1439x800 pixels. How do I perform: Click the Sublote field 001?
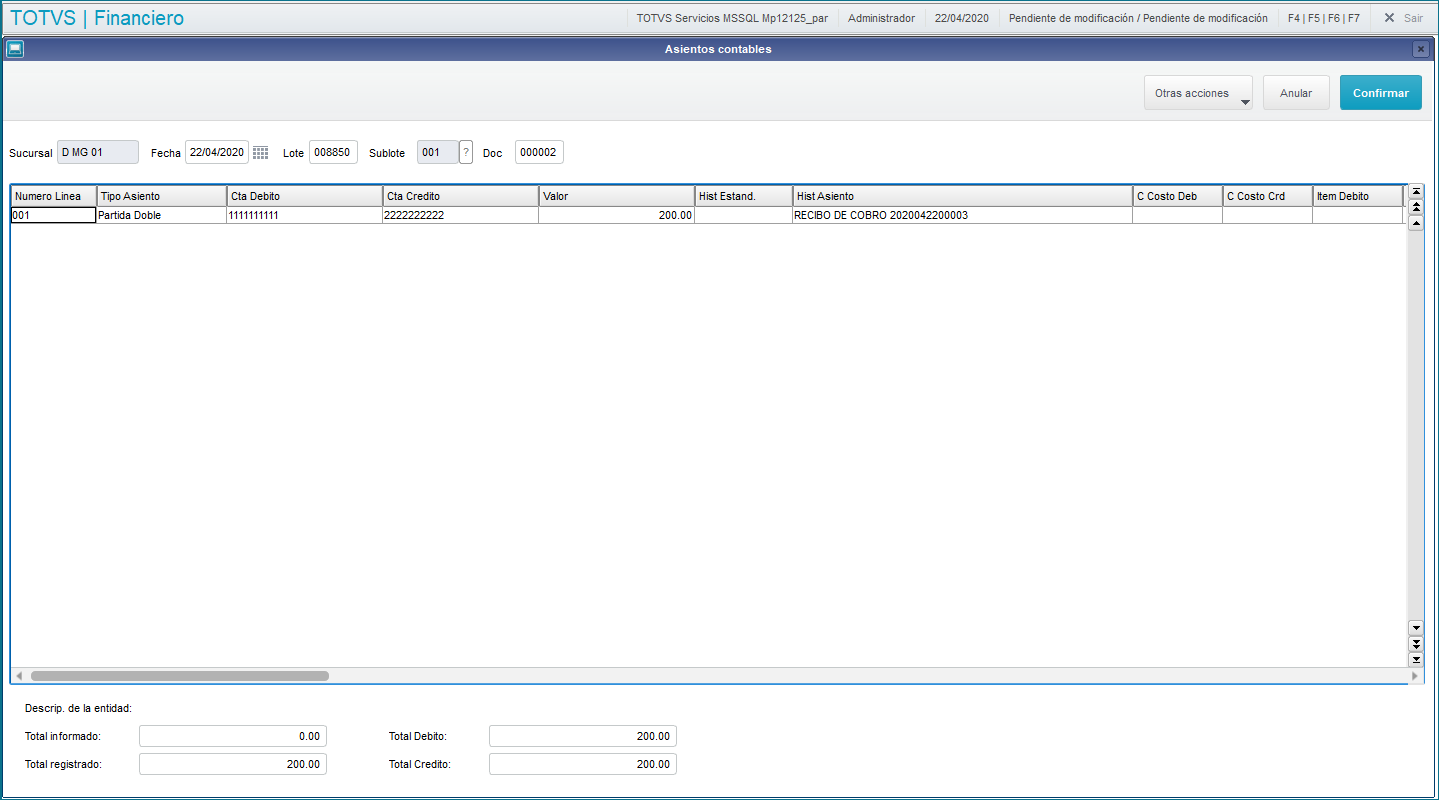(x=438, y=152)
